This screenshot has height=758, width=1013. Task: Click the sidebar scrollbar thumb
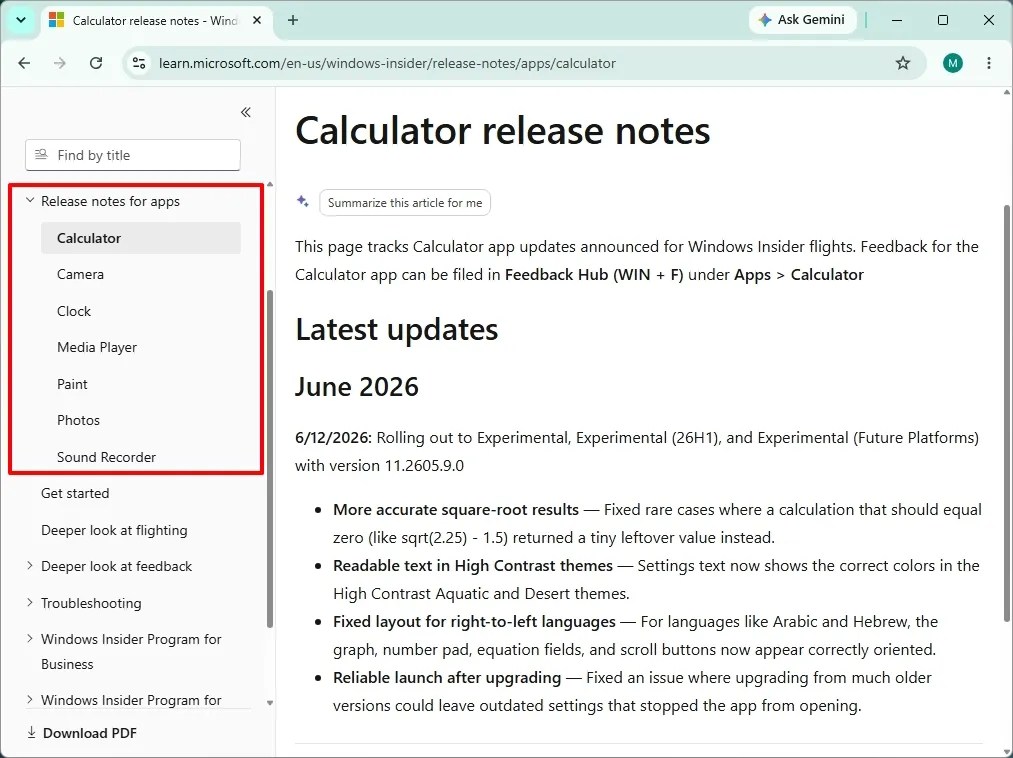(270, 459)
